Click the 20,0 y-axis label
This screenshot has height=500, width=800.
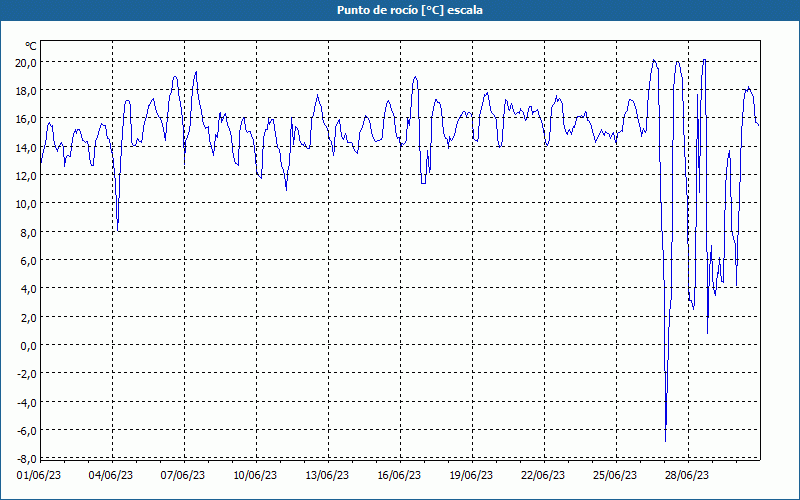point(27,62)
